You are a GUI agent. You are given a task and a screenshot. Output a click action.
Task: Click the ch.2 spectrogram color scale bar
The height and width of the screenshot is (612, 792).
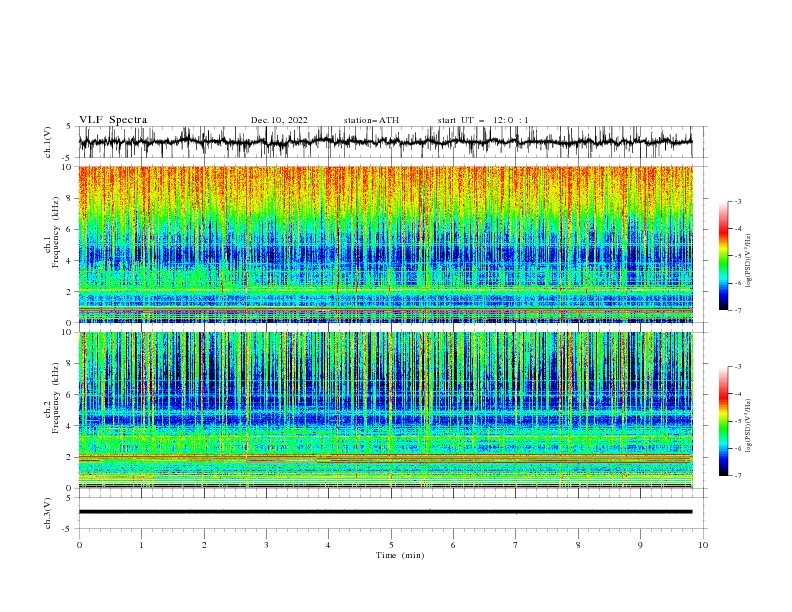[x=723, y=421]
